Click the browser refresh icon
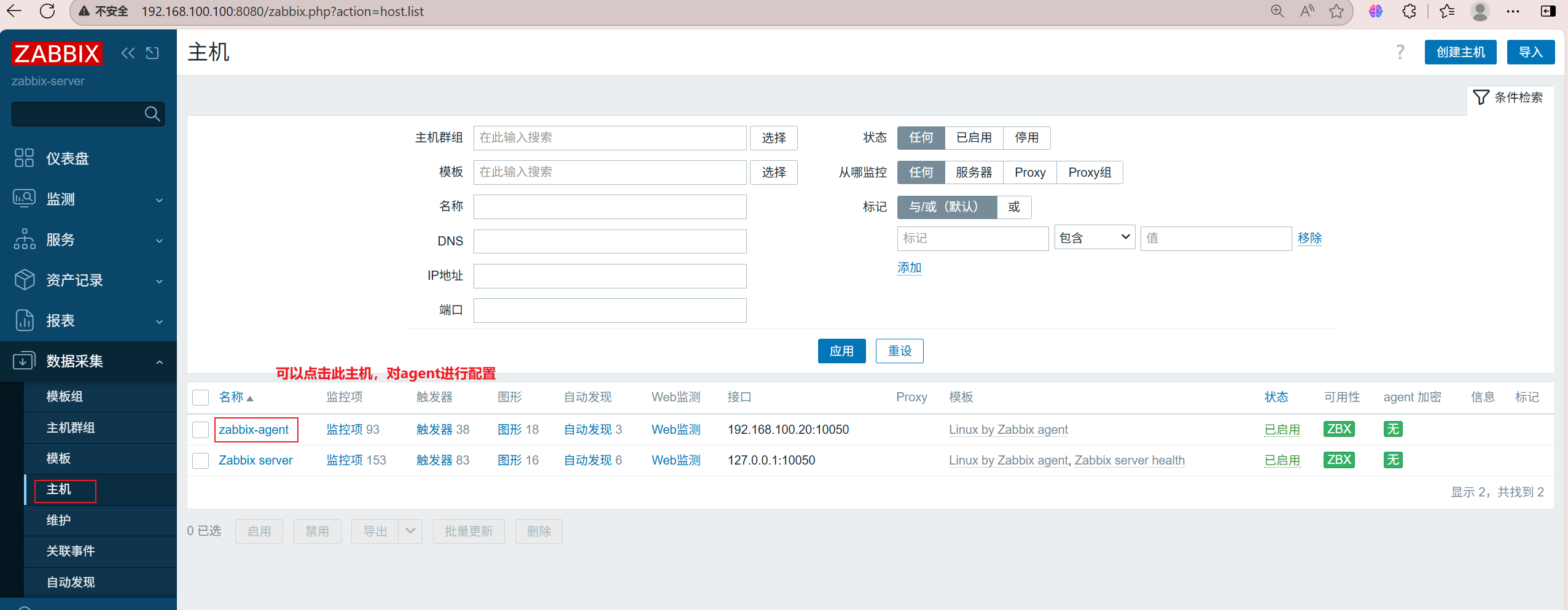Image resolution: width=1568 pixels, height=610 pixels. coord(47,11)
